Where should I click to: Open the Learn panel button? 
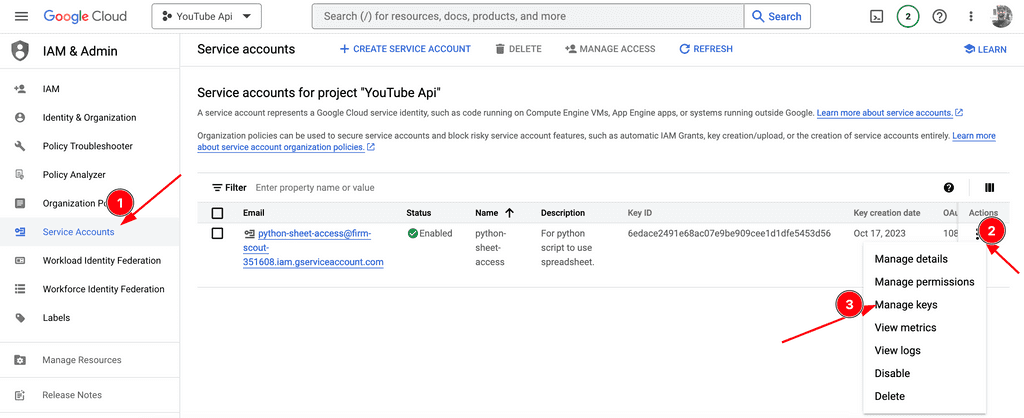[985, 49]
